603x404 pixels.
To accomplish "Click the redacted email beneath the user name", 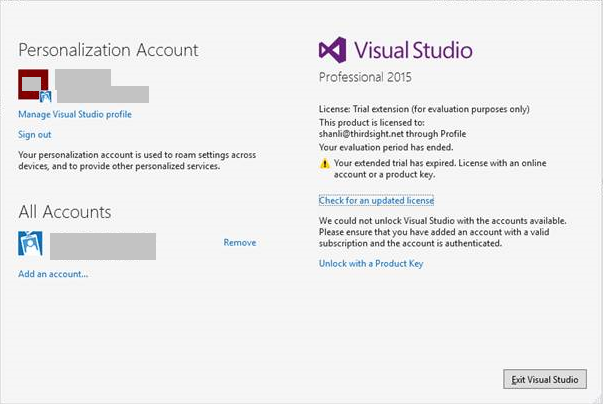I will coord(103,95).
